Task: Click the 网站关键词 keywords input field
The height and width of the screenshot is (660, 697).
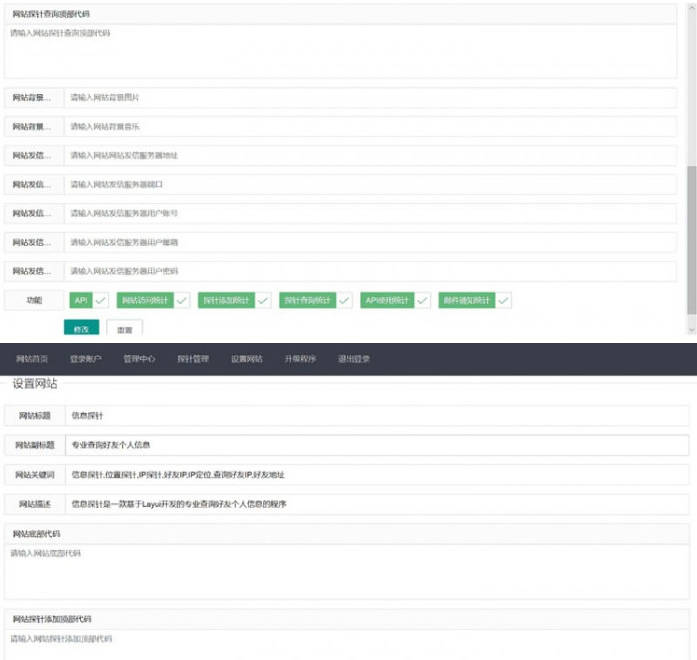Action: (x=377, y=475)
